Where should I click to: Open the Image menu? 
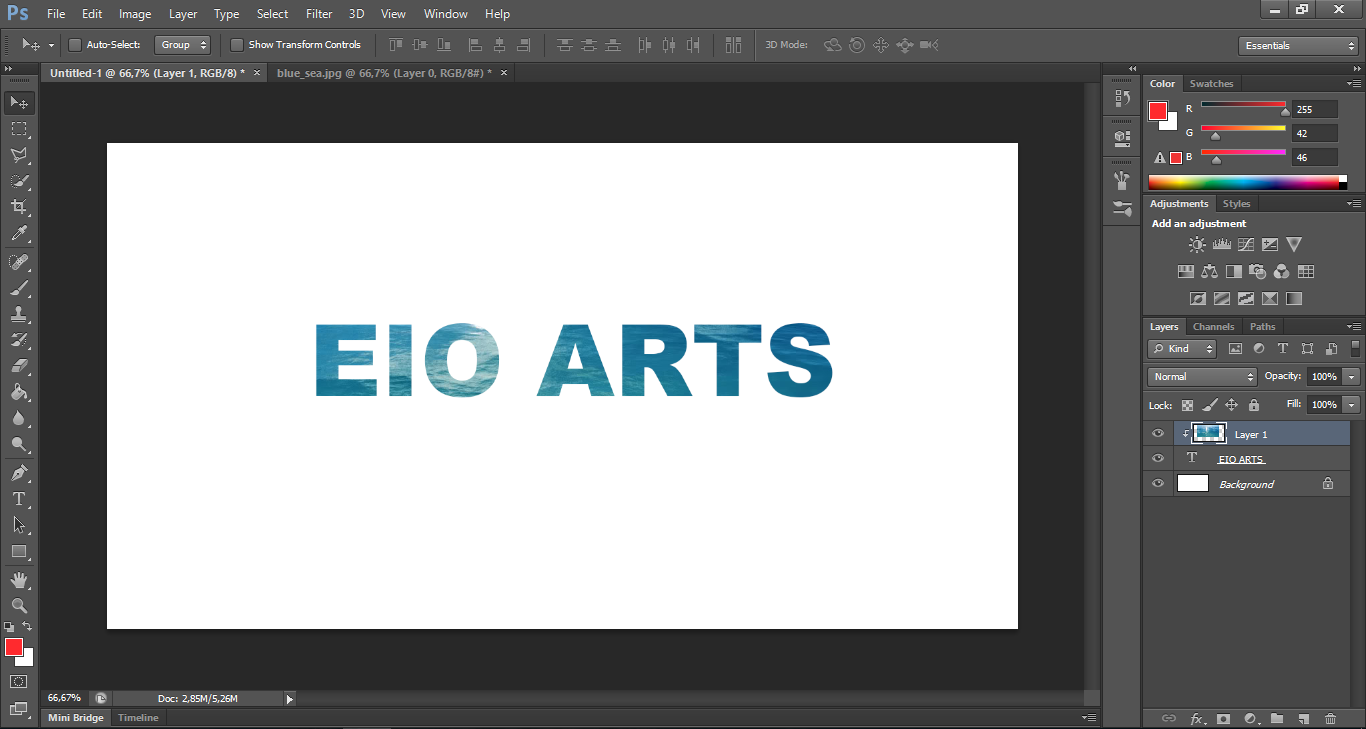pyautogui.click(x=135, y=14)
